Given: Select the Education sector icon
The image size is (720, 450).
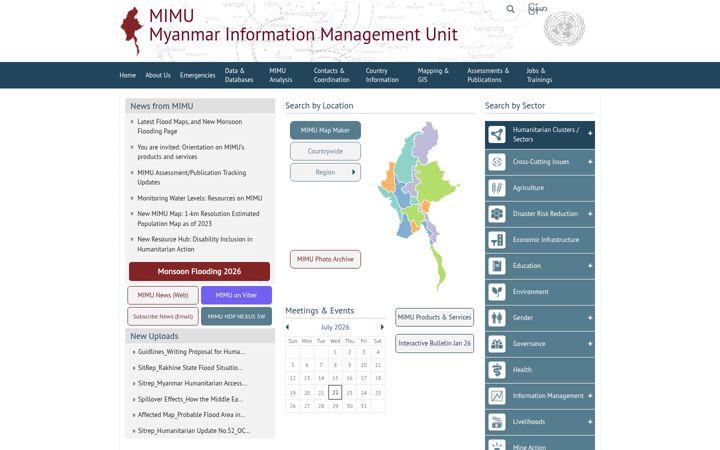Looking at the screenshot, I should click(497, 266).
